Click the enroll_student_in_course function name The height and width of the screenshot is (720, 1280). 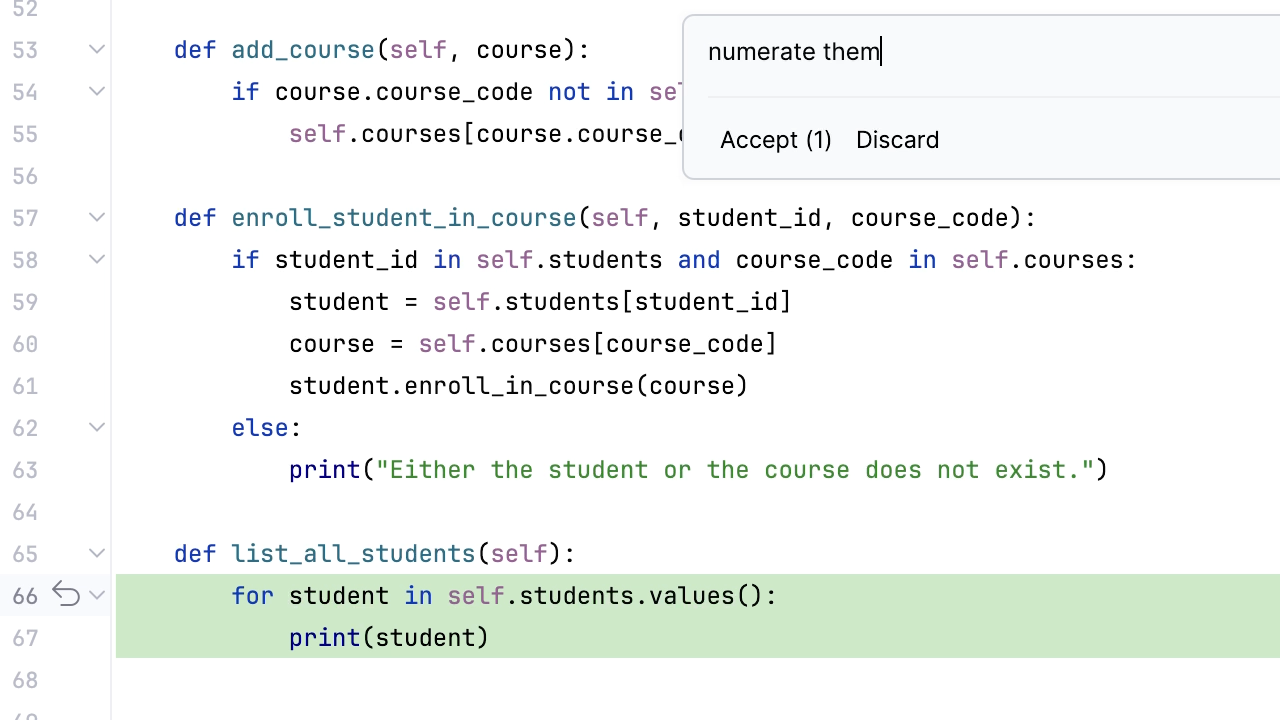(x=403, y=218)
